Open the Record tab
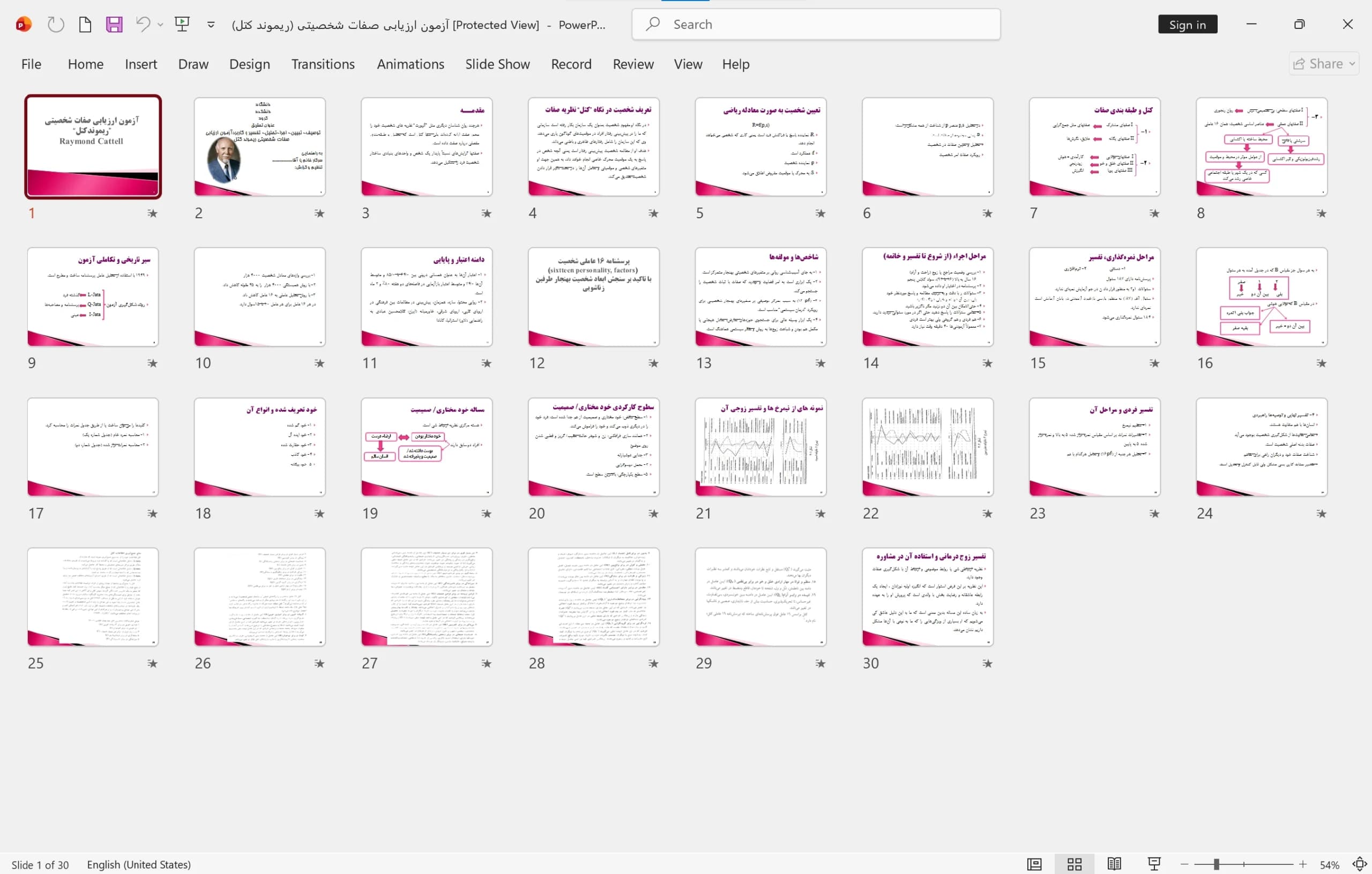 pyautogui.click(x=571, y=64)
